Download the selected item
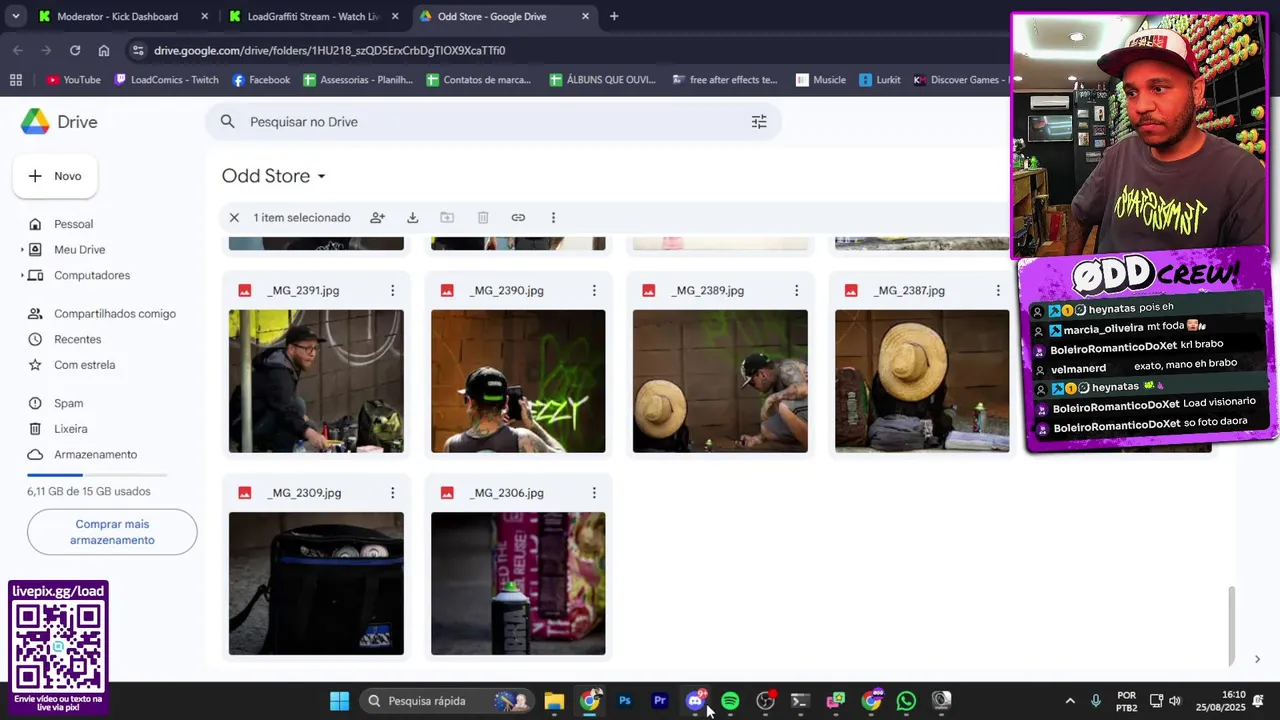 click(412, 217)
